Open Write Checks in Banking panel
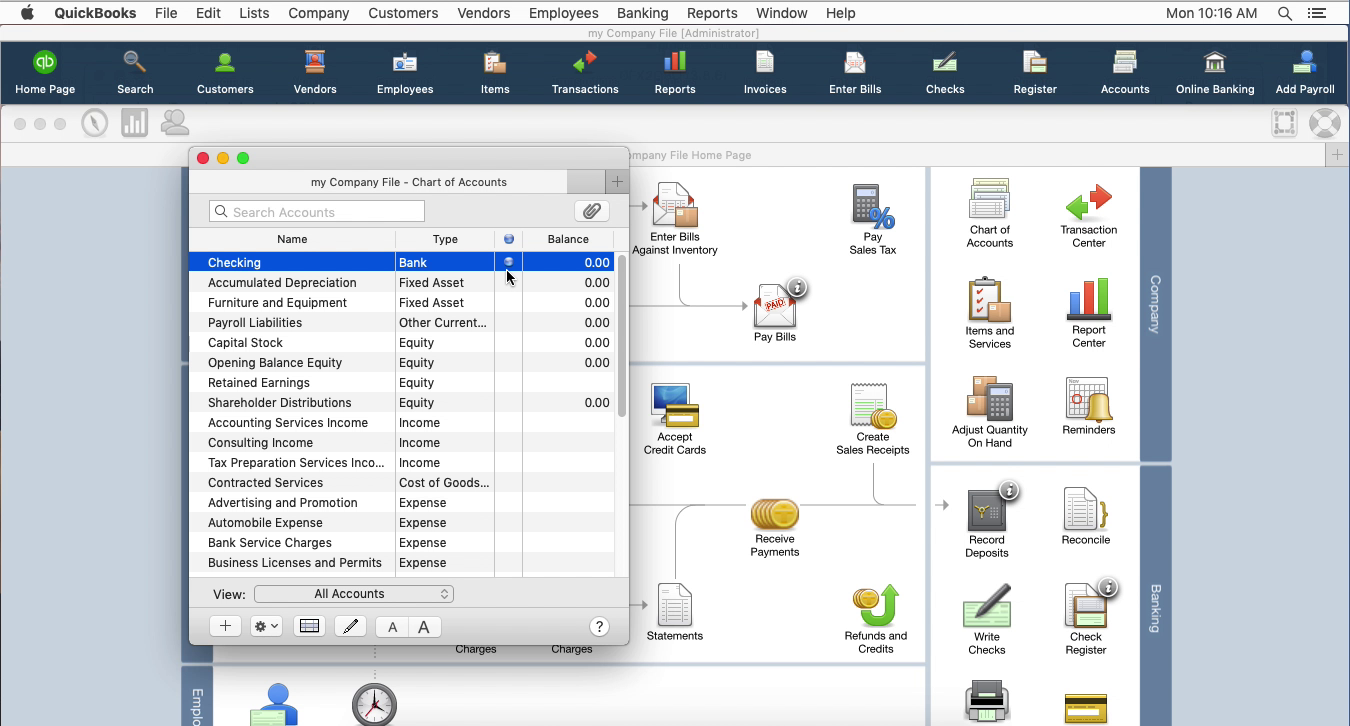Screen dimensions: 1350x726 click(987, 620)
